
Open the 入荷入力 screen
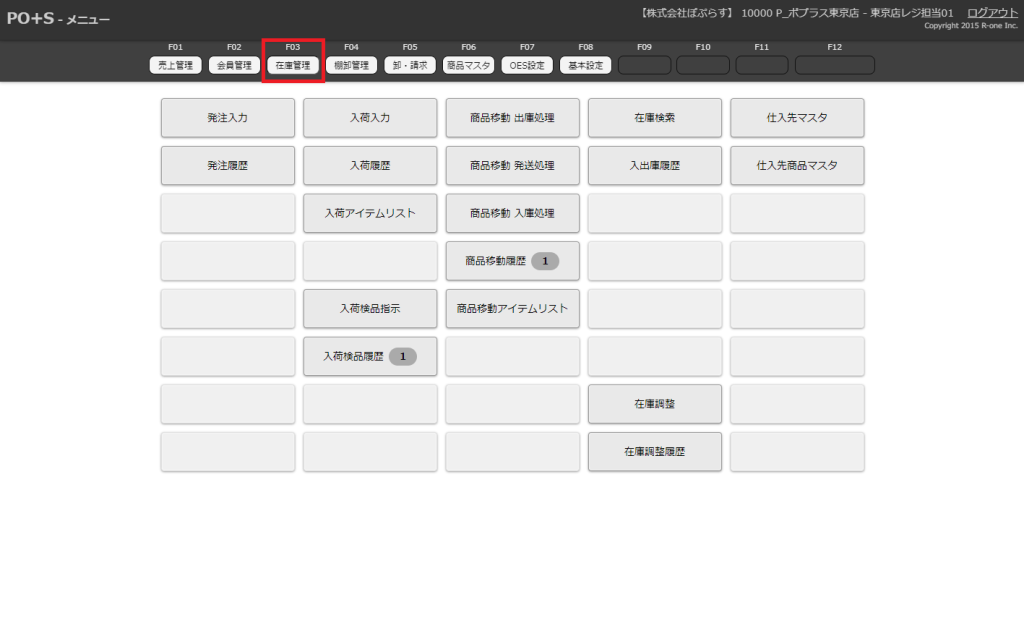coord(370,118)
